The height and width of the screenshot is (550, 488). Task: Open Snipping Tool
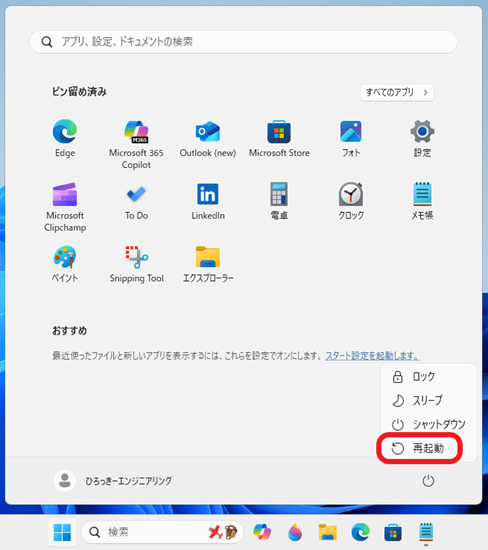136,264
